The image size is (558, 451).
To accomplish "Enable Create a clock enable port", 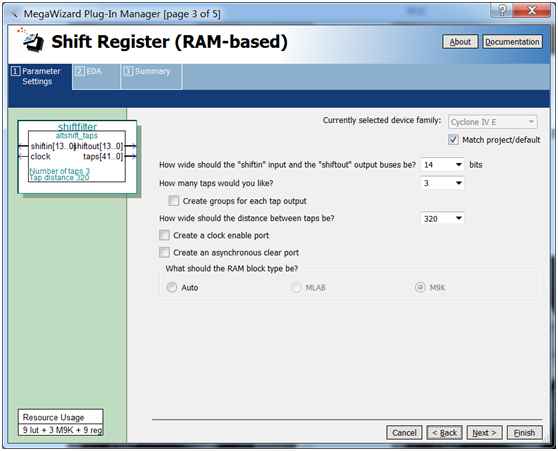I will point(164,235).
